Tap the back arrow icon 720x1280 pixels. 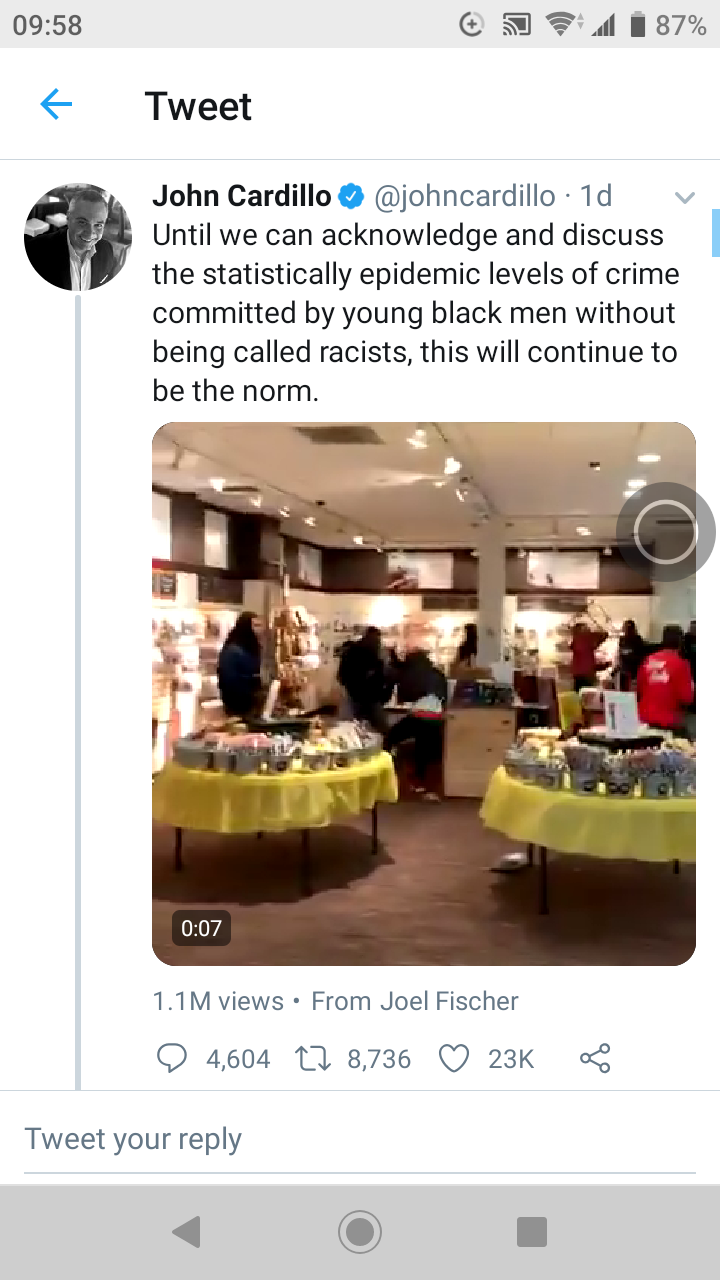pyautogui.click(x=56, y=104)
